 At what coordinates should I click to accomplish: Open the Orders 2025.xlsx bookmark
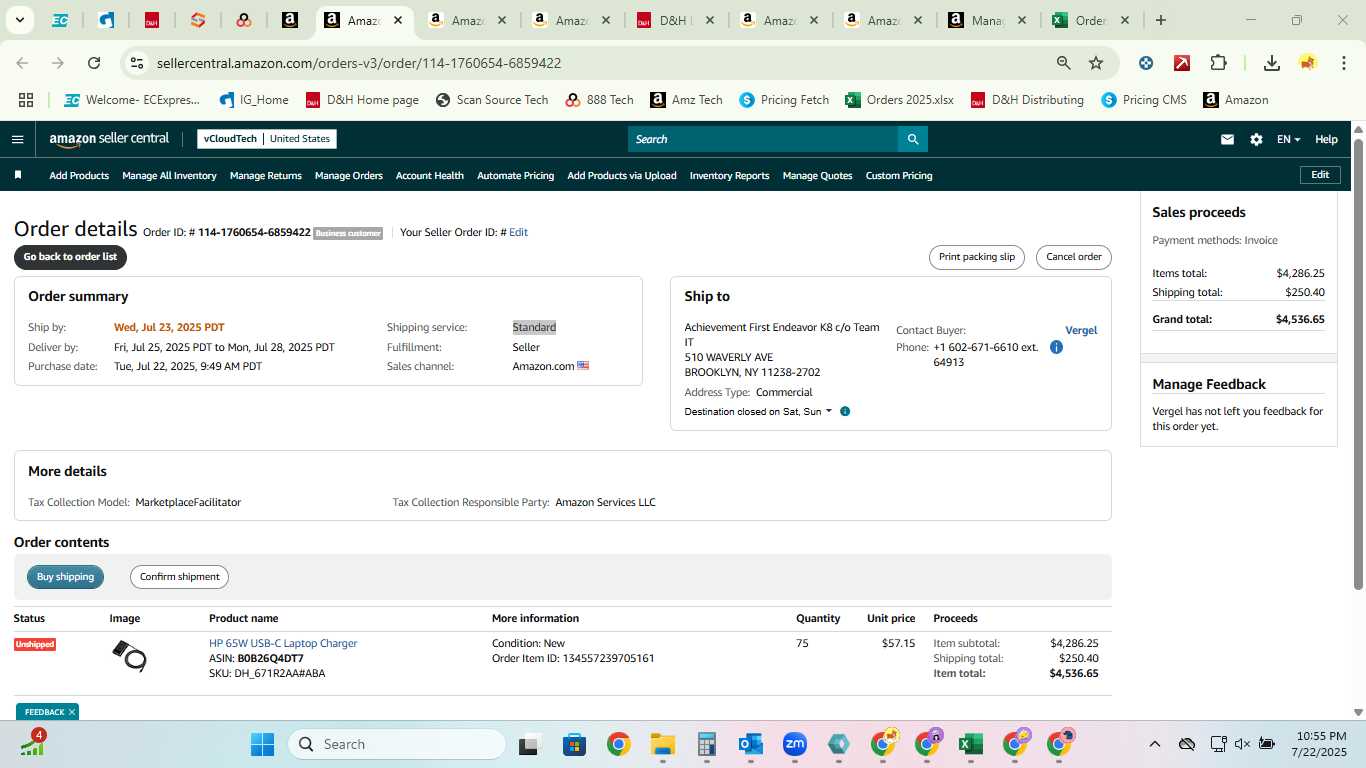[x=899, y=100]
